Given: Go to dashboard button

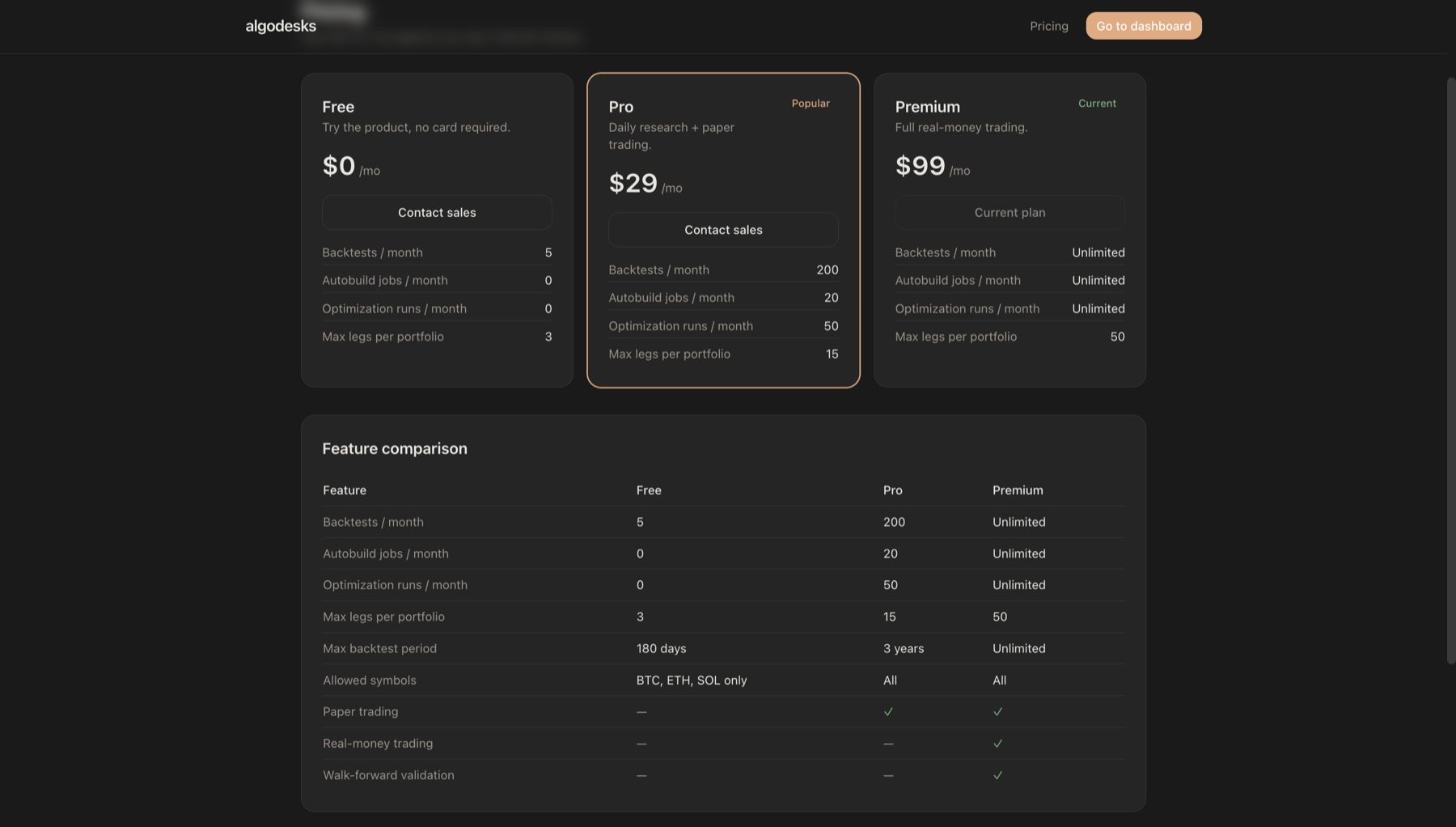Looking at the screenshot, I should (1143, 26).
